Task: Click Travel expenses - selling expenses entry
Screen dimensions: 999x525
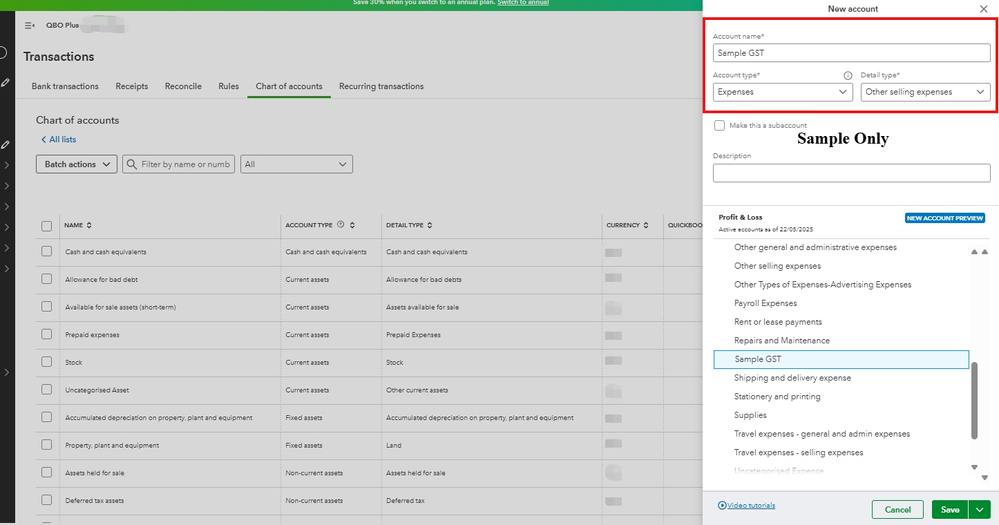Action: click(x=798, y=452)
